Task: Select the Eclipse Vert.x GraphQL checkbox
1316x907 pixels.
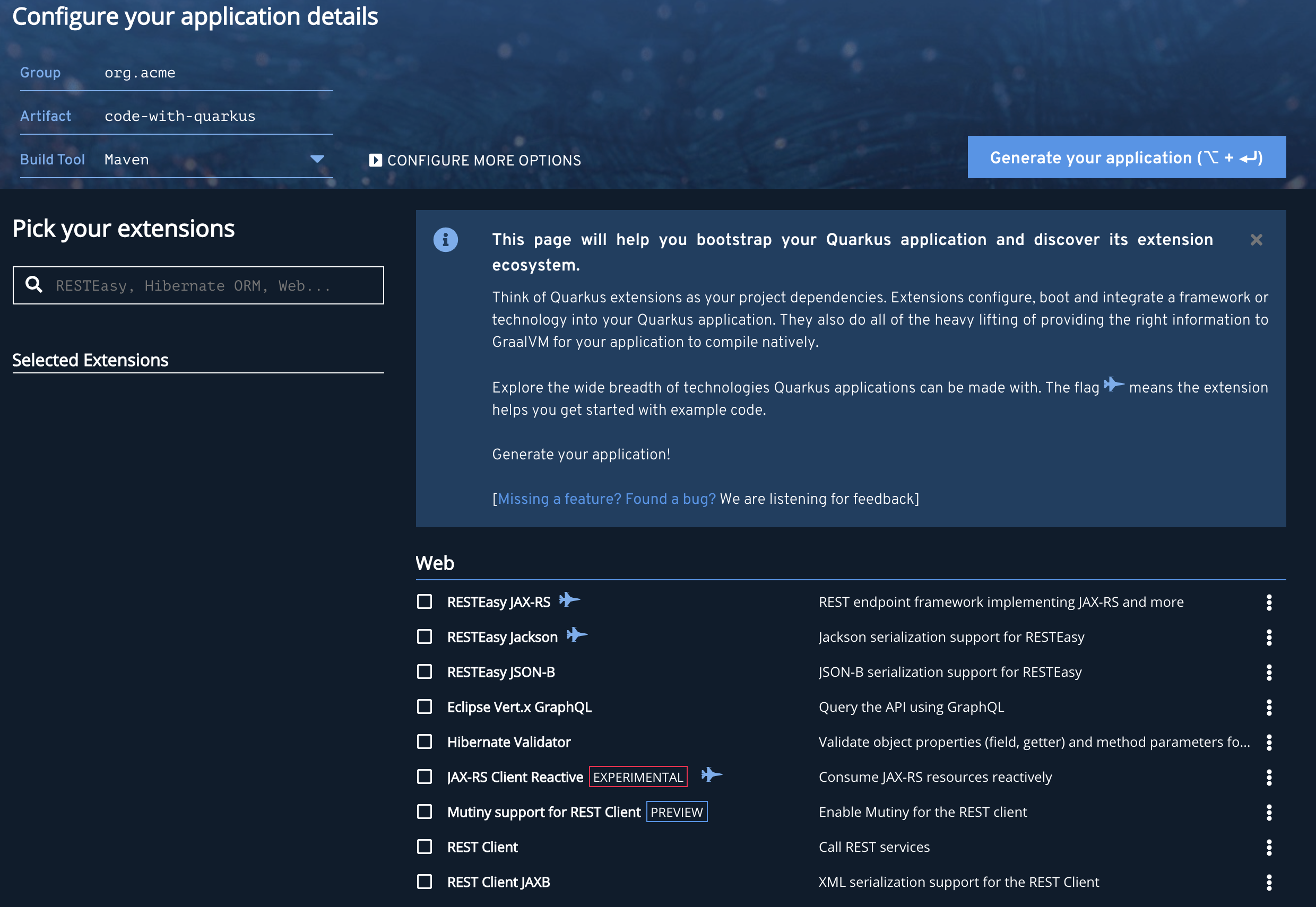Action: coord(424,707)
